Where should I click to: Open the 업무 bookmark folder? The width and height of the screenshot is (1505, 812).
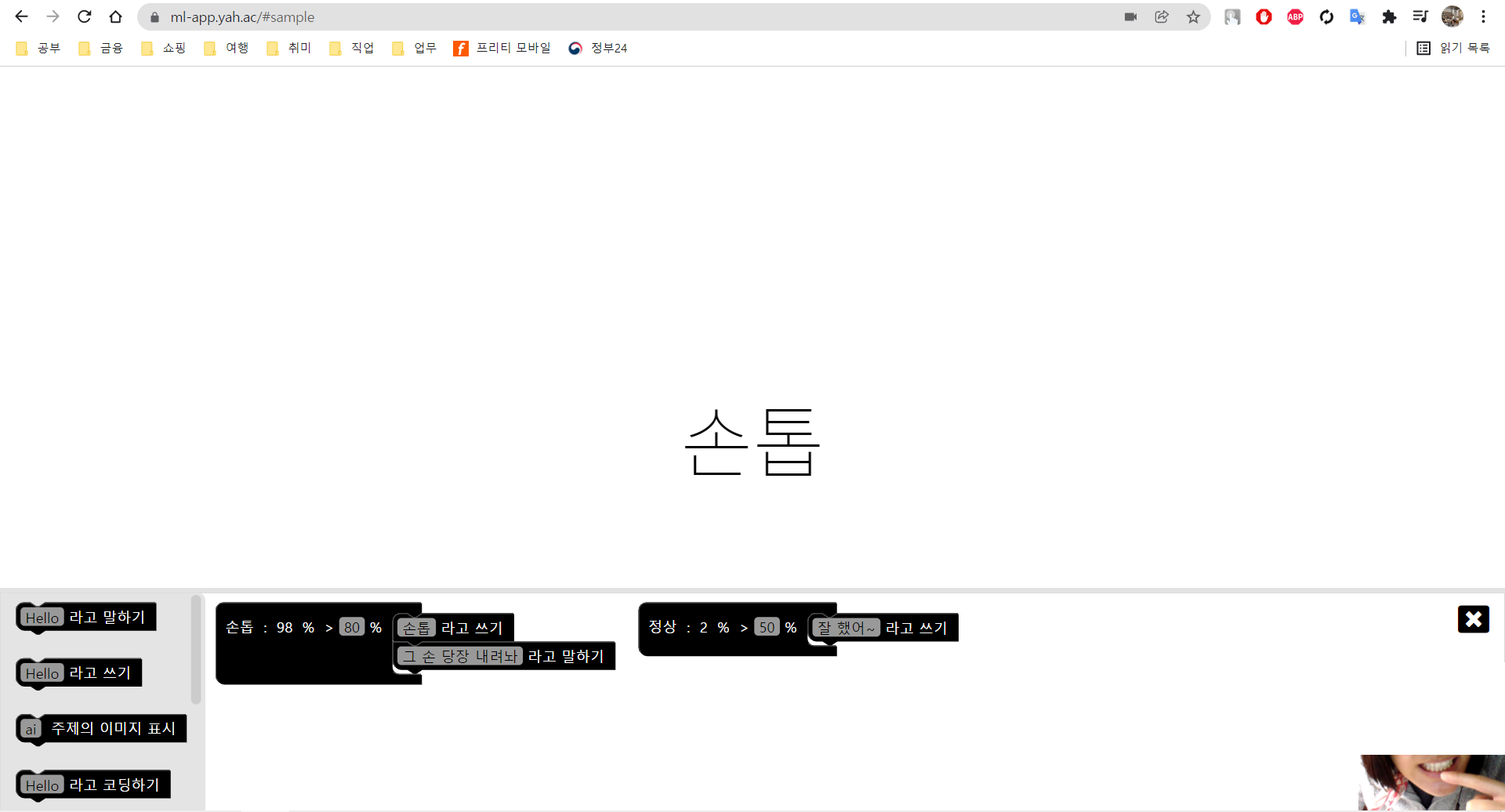(x=414, y=48)
